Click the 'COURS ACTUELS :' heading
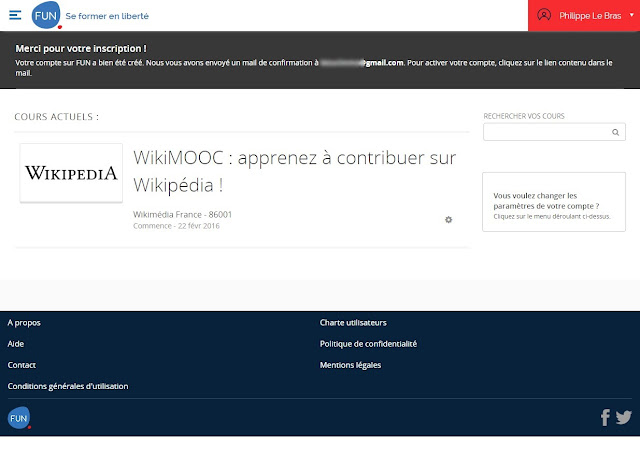Screen dimensions: 640x476 57,117
